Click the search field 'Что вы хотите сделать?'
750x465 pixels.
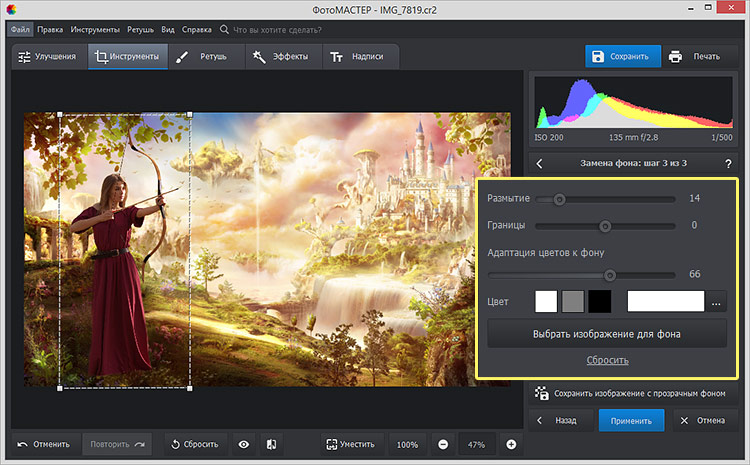290,30
